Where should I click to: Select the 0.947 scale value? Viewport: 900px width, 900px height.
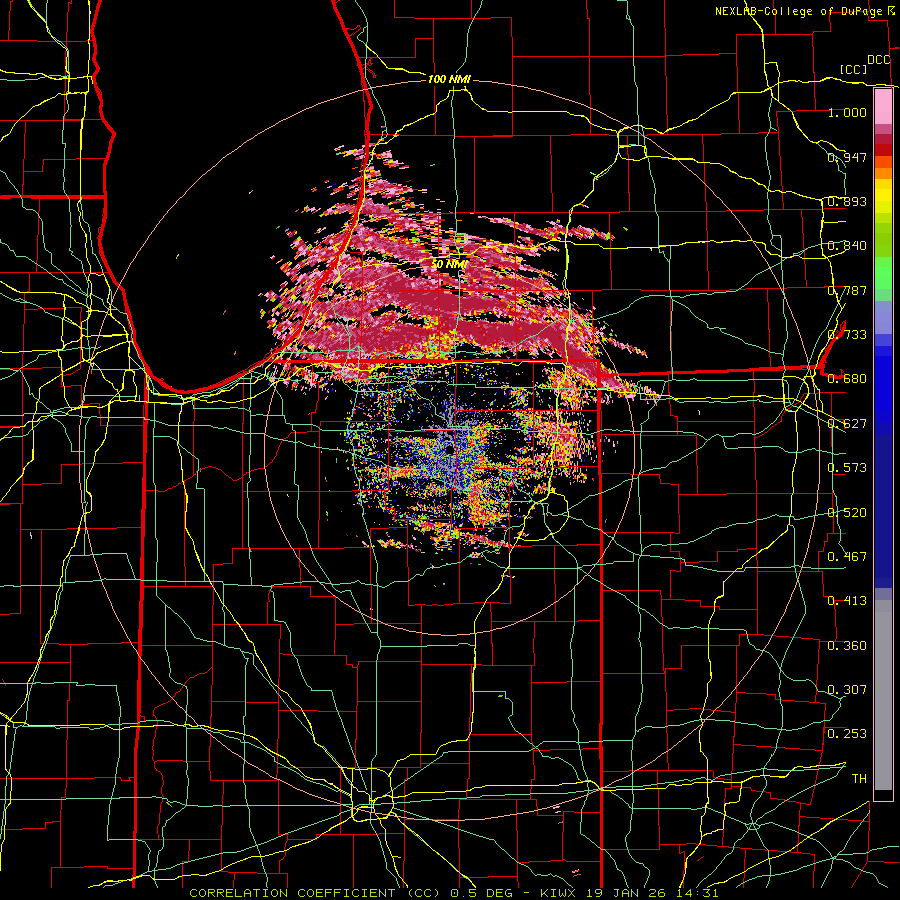coord(847,157)
